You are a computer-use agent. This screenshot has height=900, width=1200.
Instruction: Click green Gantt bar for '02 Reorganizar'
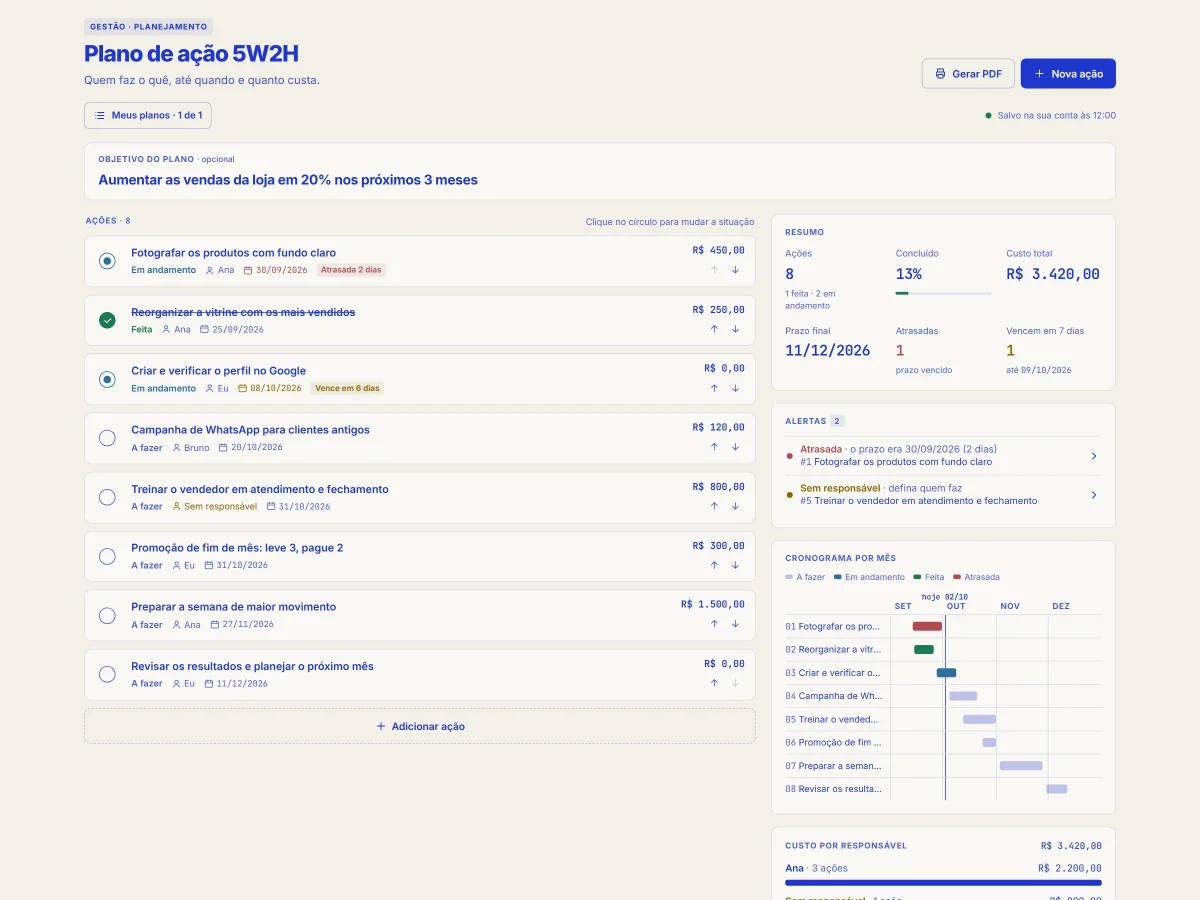[x=924, y=650]
